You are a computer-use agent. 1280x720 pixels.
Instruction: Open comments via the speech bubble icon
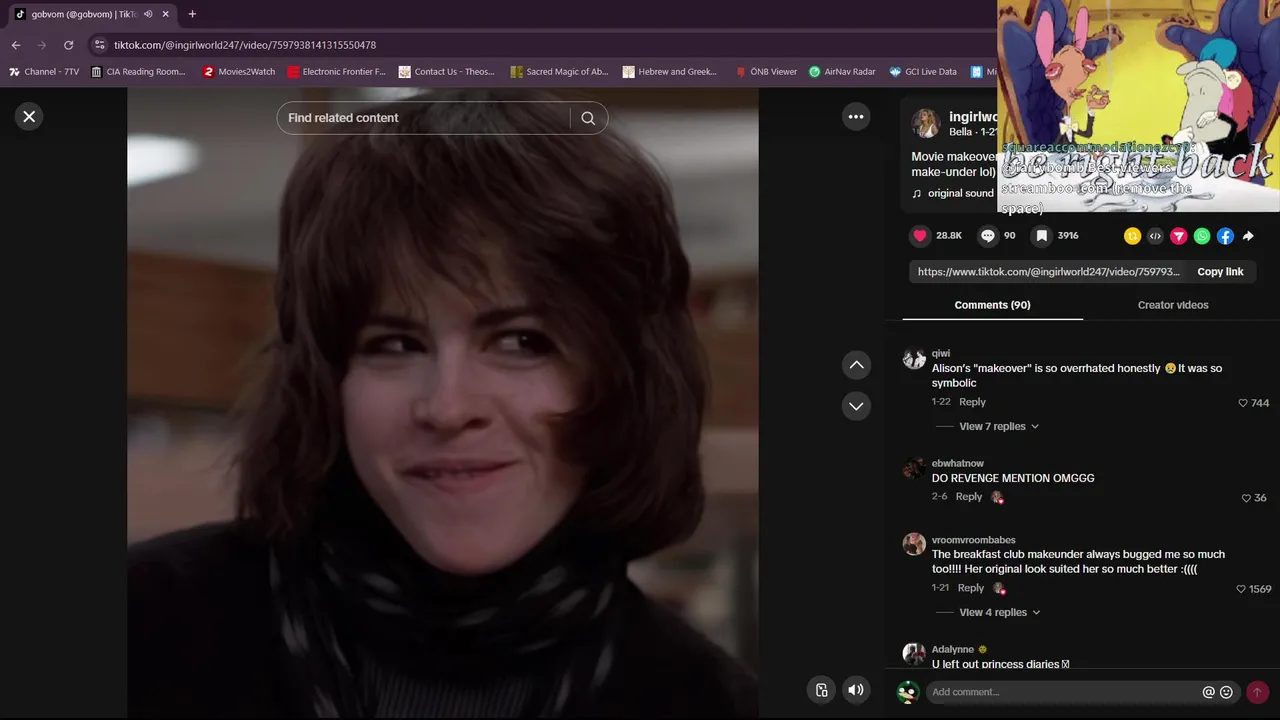click(988, 236)
